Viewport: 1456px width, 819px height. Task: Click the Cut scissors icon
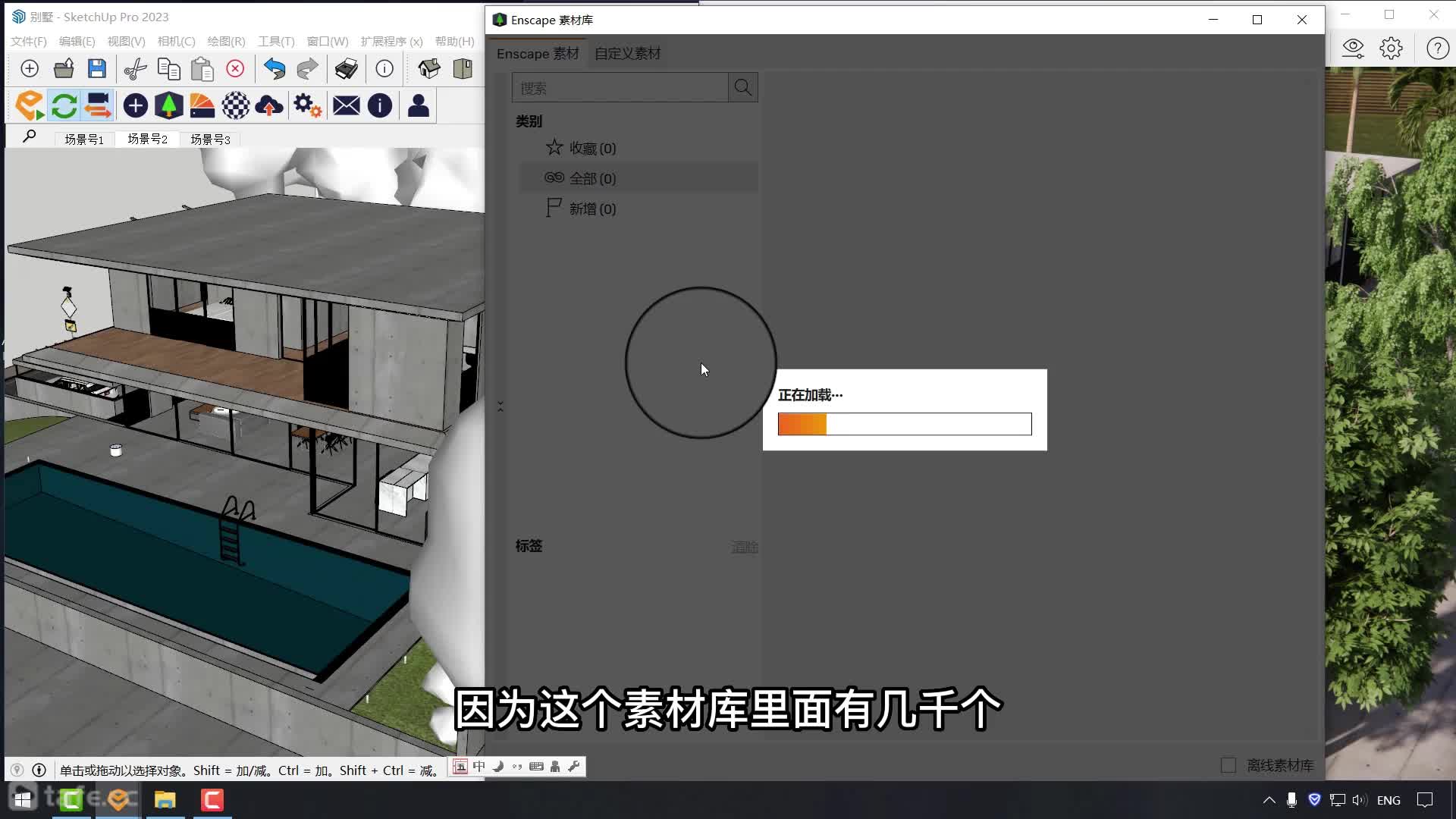point(135,69)
